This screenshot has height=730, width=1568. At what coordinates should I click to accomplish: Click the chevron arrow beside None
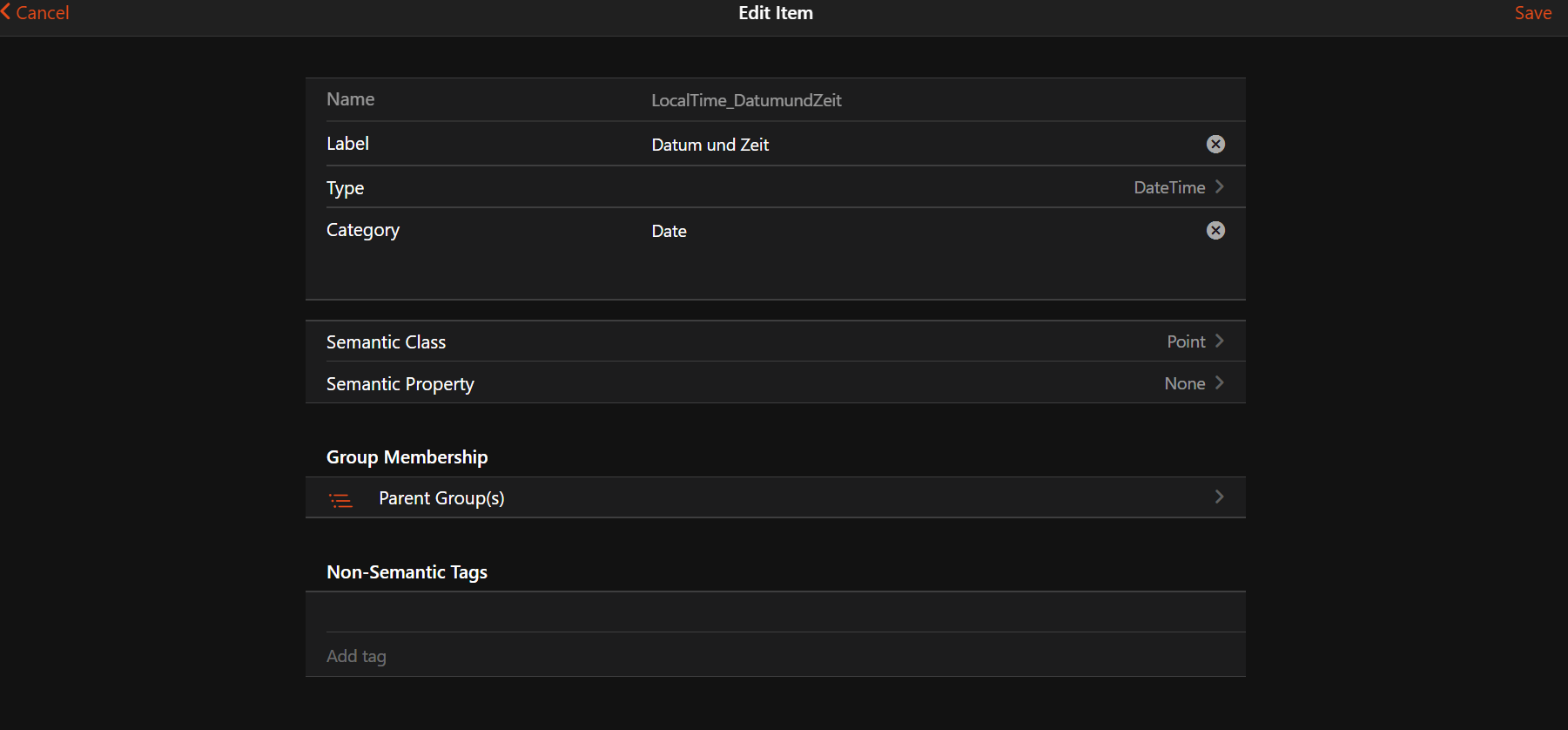coord(1220,383)
